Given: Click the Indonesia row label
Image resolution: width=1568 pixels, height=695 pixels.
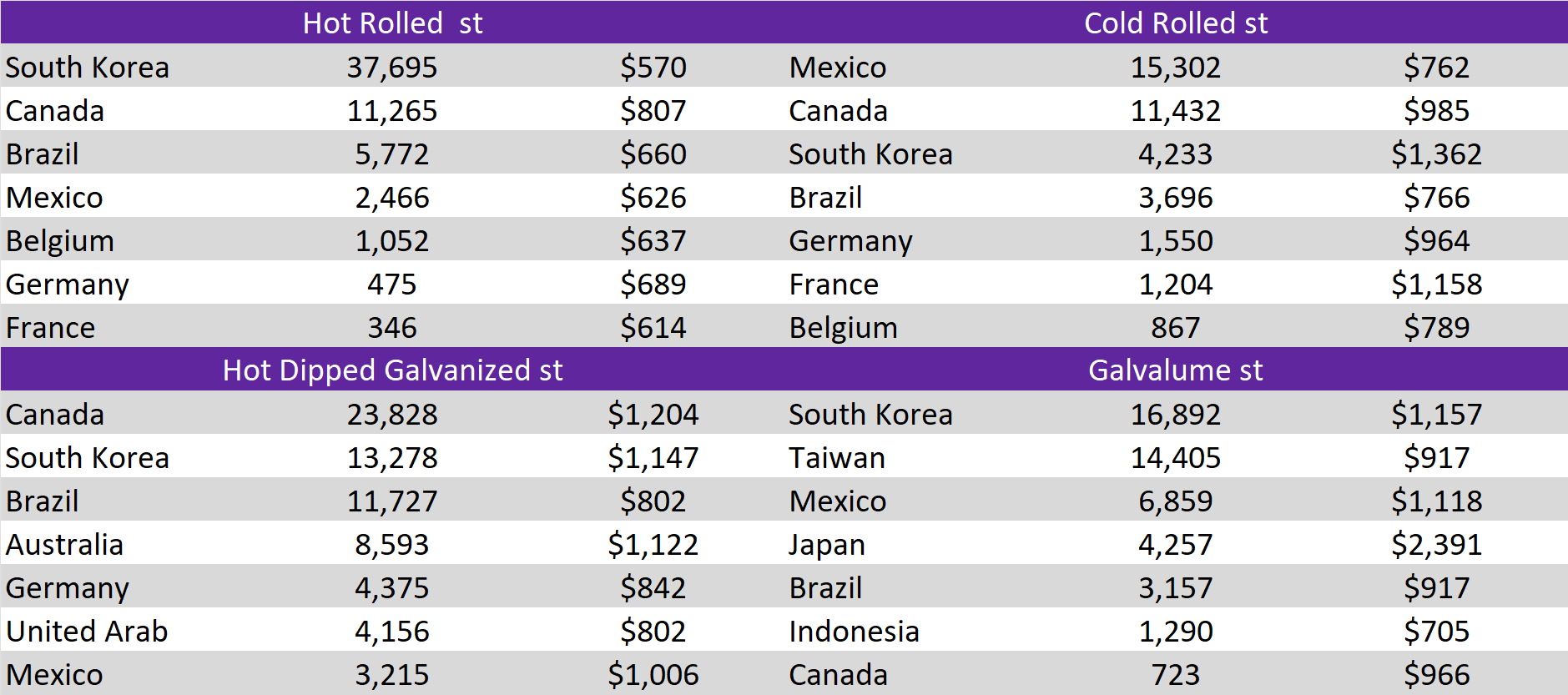Looking at the screenshot, I should (x=854, y=632).
